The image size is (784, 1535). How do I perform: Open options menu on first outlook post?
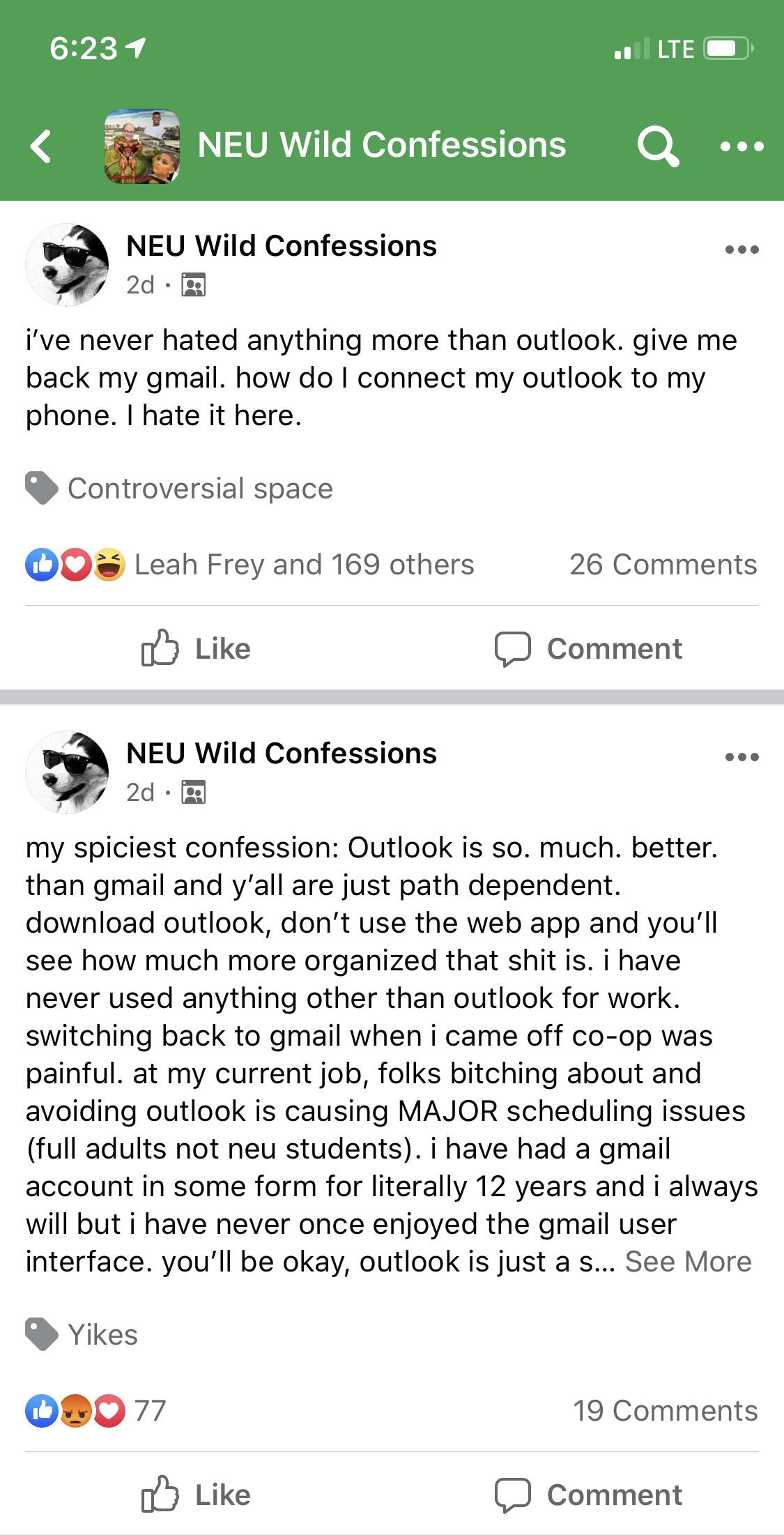741,250
